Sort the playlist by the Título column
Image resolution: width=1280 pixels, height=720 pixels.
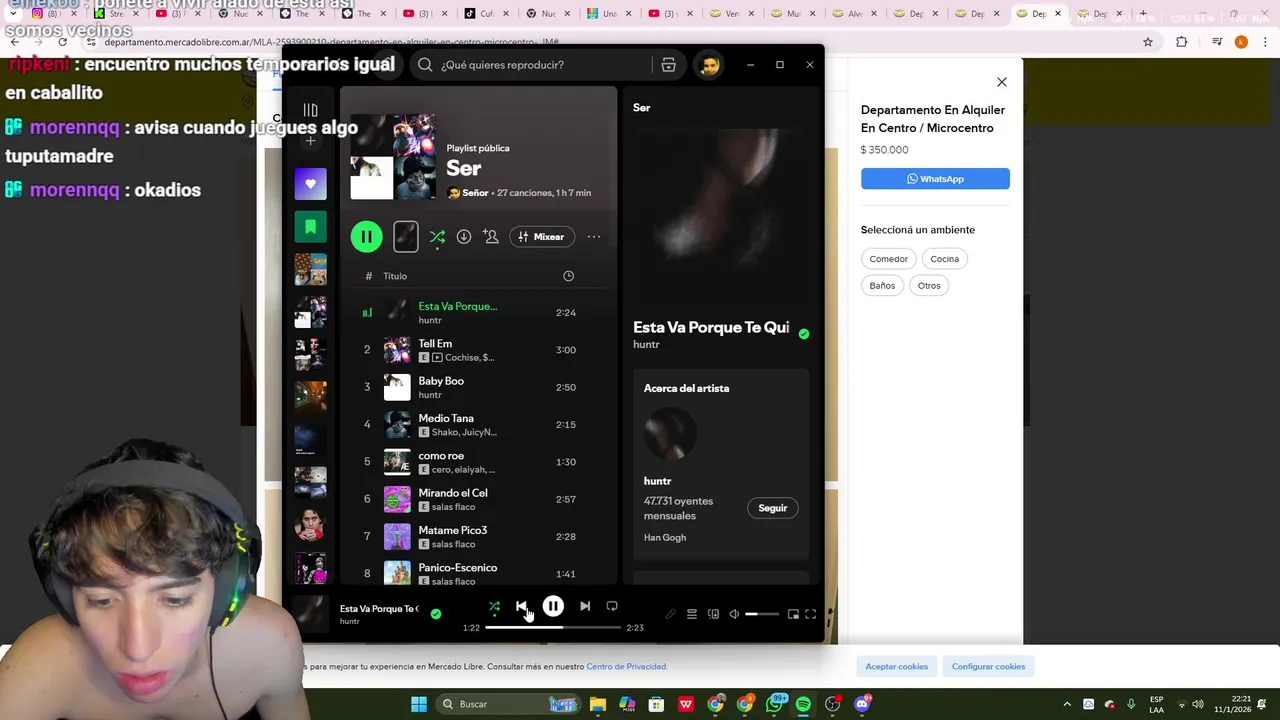(395, 276)
